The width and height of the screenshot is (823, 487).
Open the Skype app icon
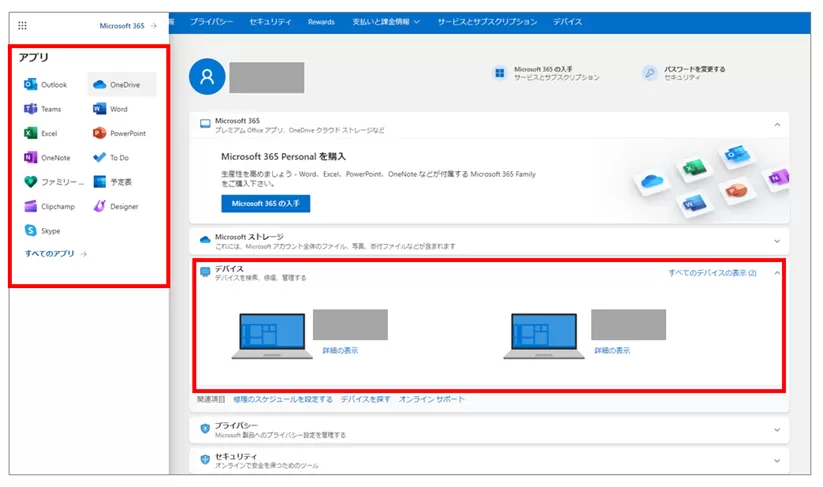tap(31, 231)
